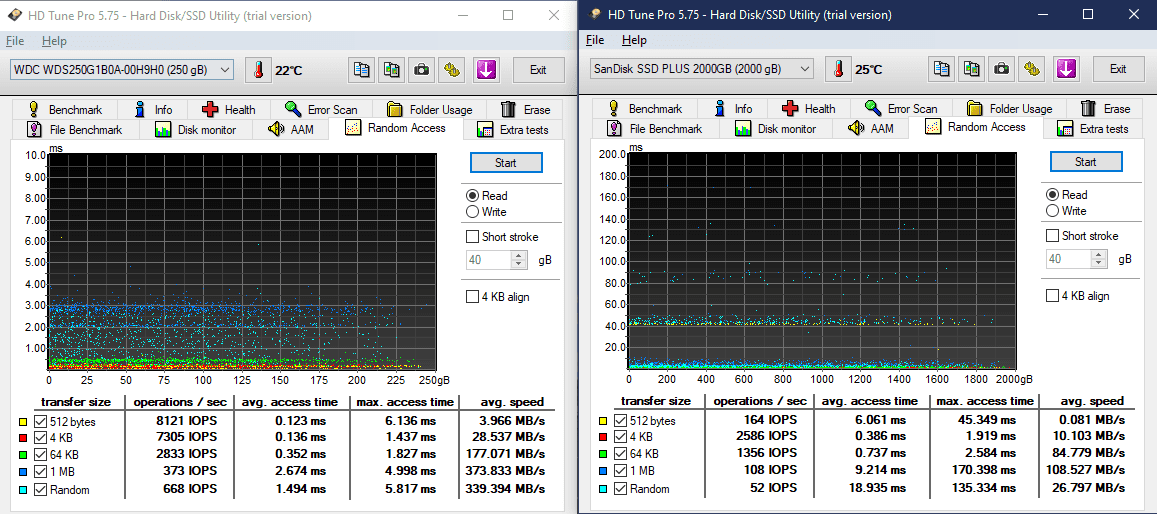Screen dimensions: 1157x514
Task: Open WDC WDS250G1B0A drive selection dropdown
Action: [122, 70]
